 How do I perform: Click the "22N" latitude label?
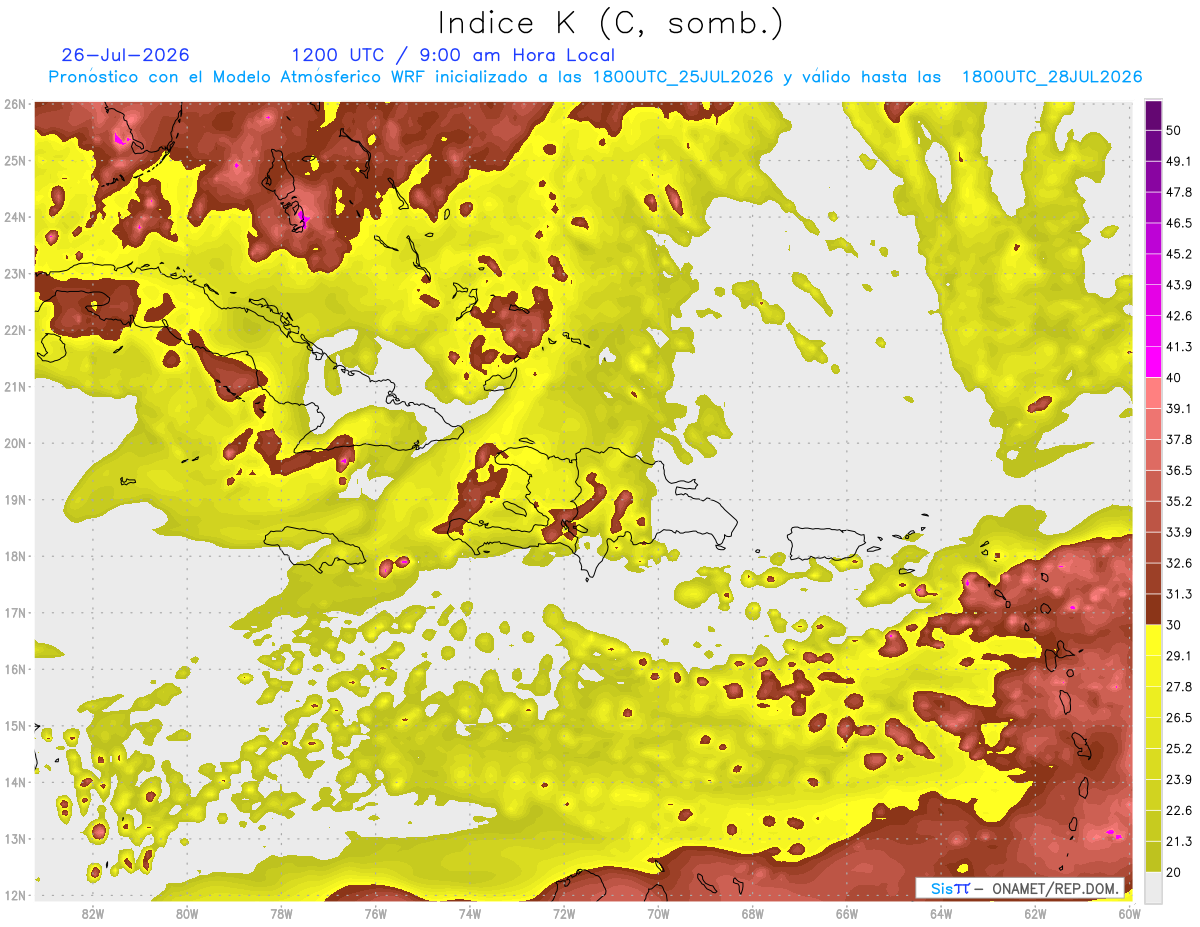[x=15, y=330]
